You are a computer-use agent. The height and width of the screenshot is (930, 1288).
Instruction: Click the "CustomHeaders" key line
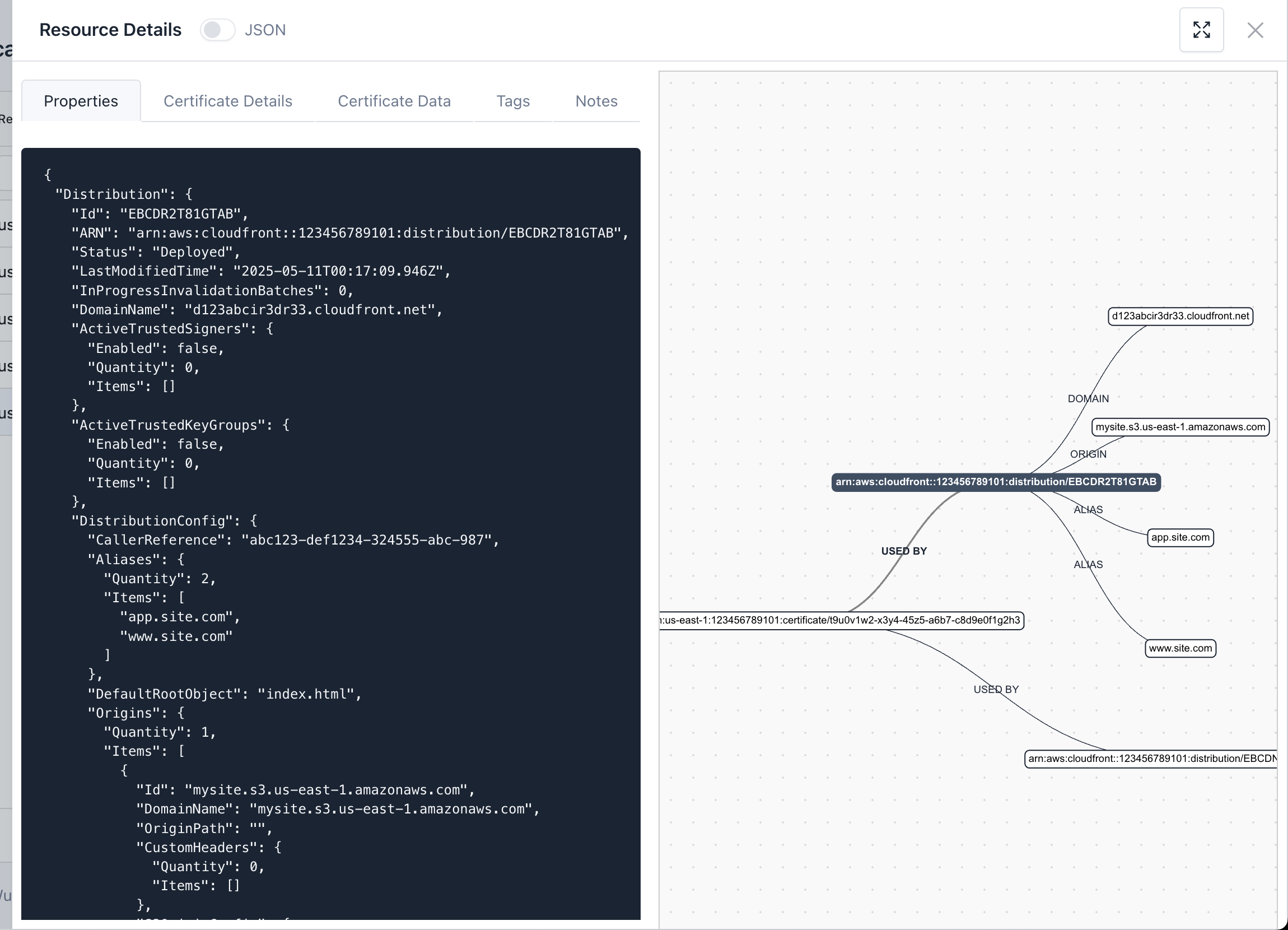[208, 847]
